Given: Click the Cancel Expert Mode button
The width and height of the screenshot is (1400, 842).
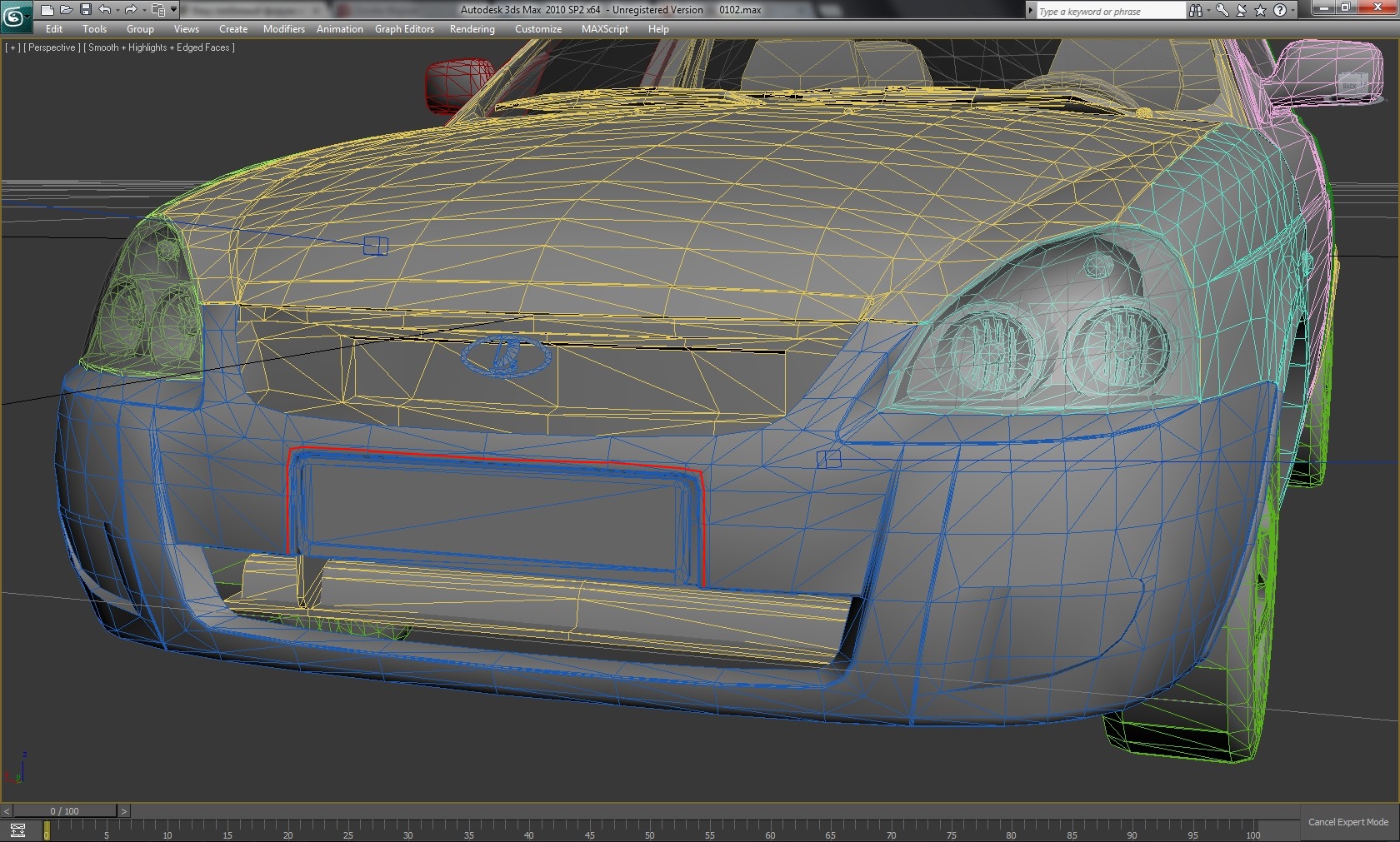Looking at the screenshot, I should click(1347, 822).
